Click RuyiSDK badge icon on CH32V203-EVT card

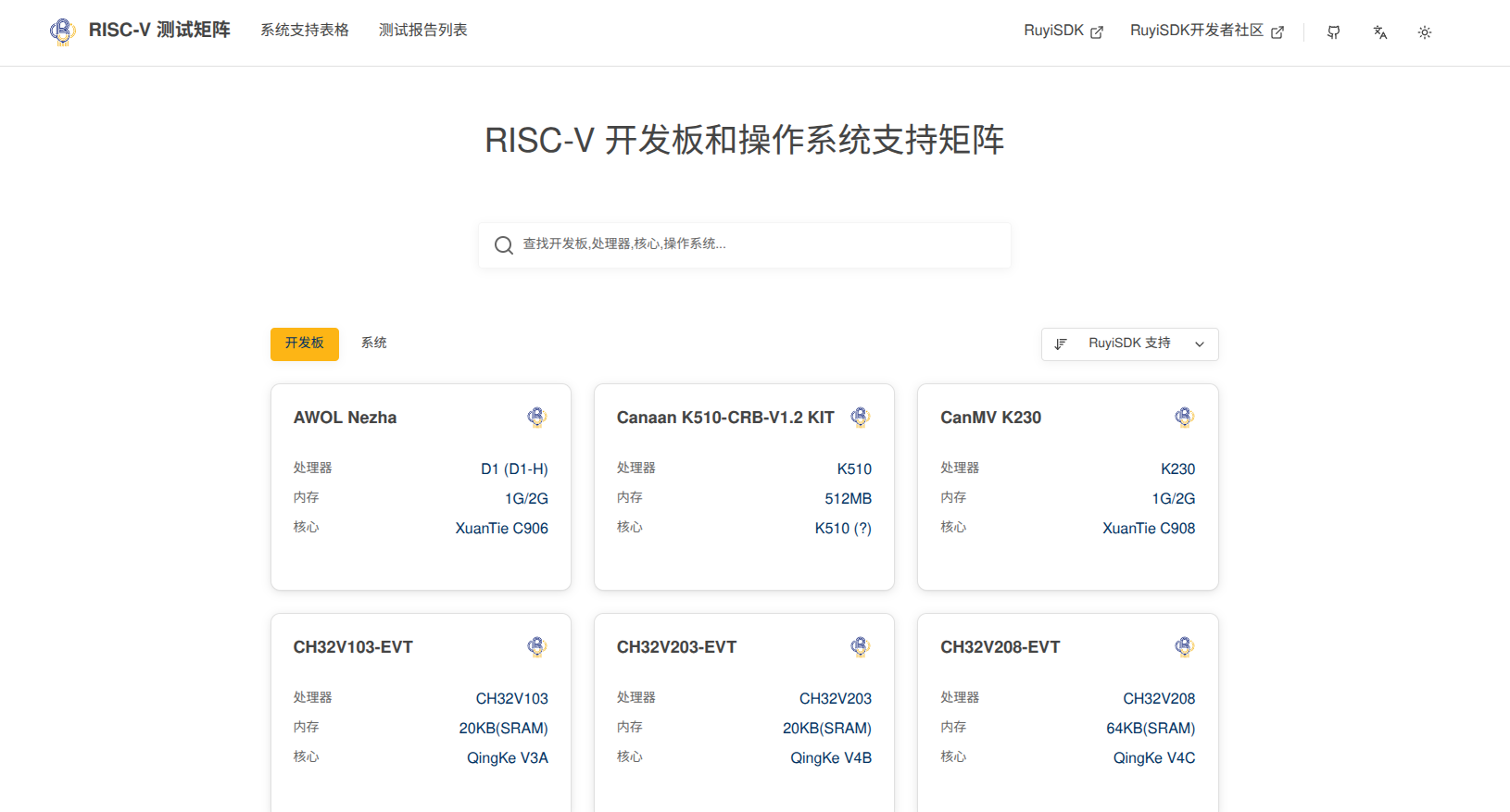pos(861,647)
